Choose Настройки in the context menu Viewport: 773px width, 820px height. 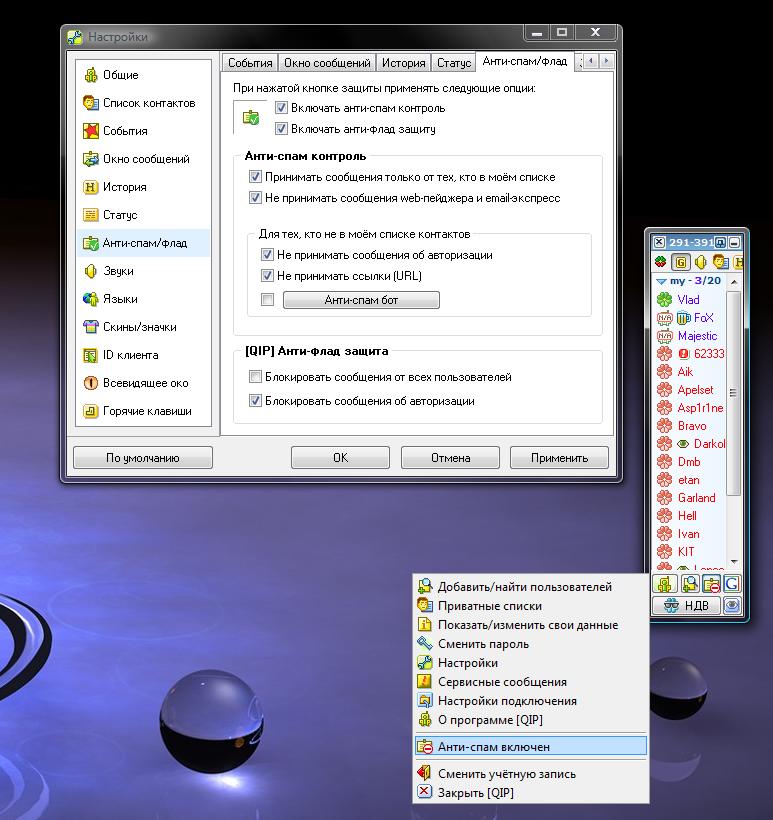click(x=531, y=663)
